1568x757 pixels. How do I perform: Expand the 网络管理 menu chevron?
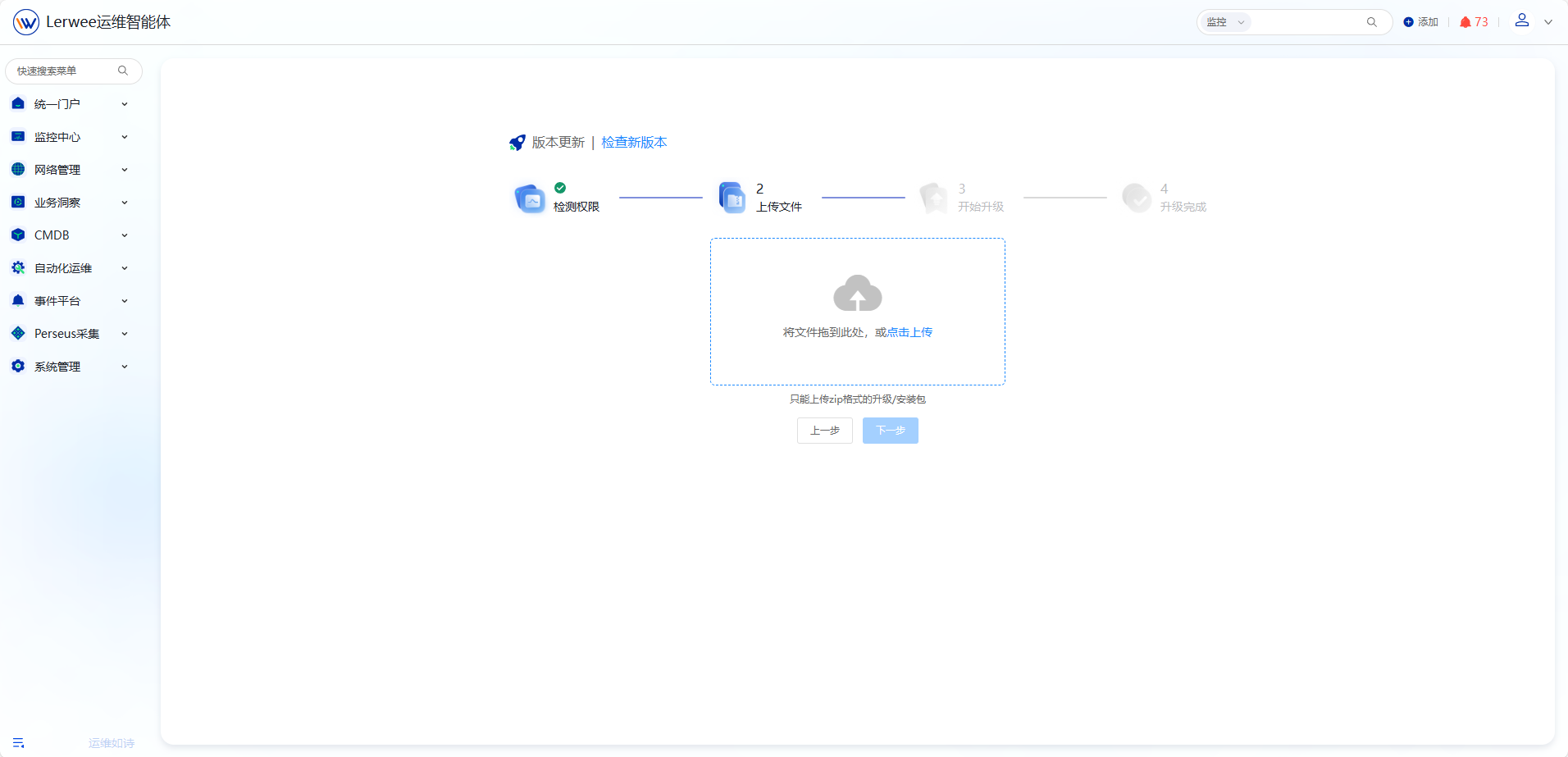point(125,170)
